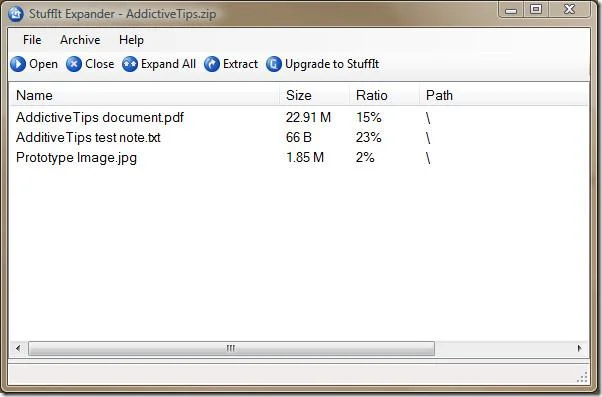Click the Expand All label
The width and height of the screenshot is (602, 397).
click(x=168, y=64)
